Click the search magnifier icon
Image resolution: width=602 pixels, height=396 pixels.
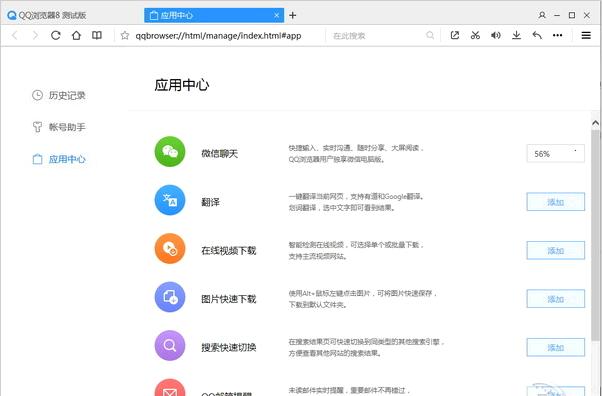(x=430, y=36)
